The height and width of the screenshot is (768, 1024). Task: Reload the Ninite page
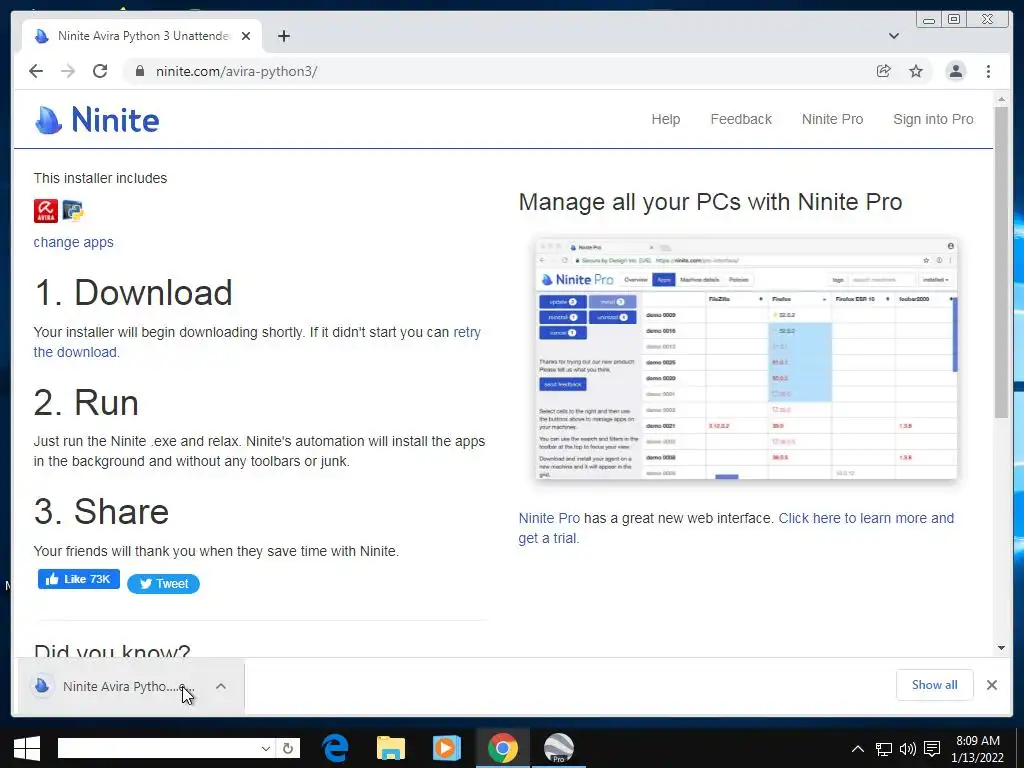click(x=100, y=71)
